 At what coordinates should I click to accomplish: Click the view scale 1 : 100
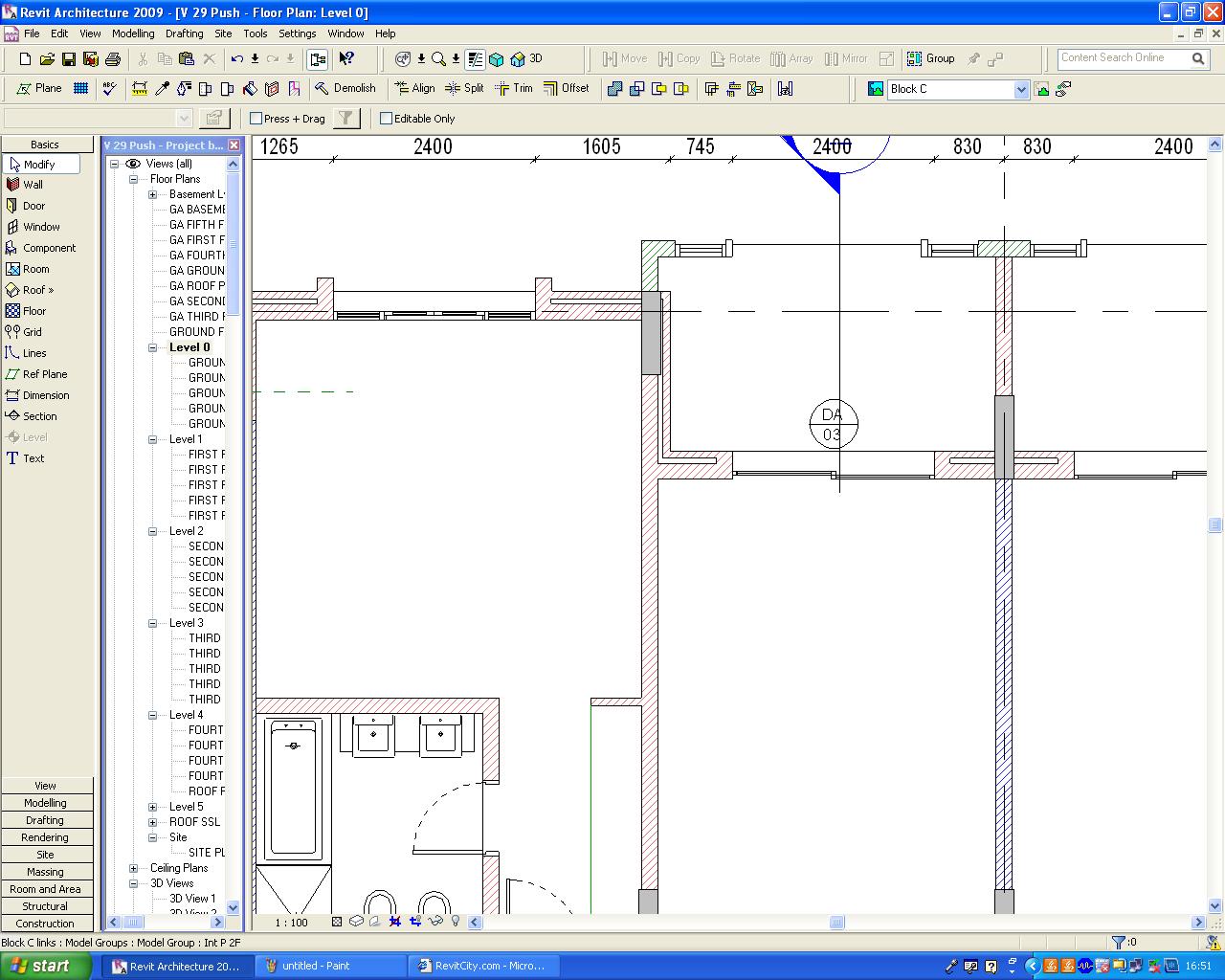click(291, 923)
